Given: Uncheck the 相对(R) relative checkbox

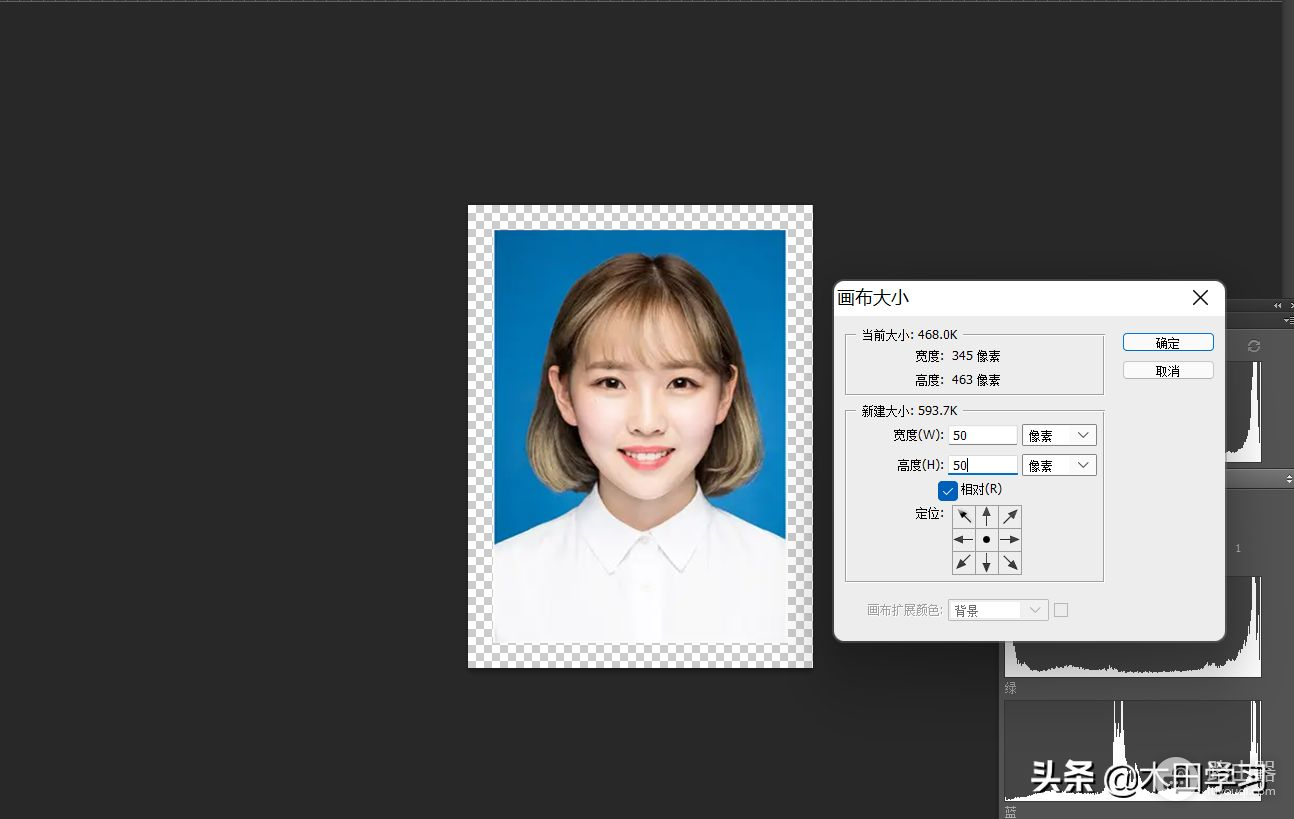Looking at the screenshot, I should [x=948, y=490].
